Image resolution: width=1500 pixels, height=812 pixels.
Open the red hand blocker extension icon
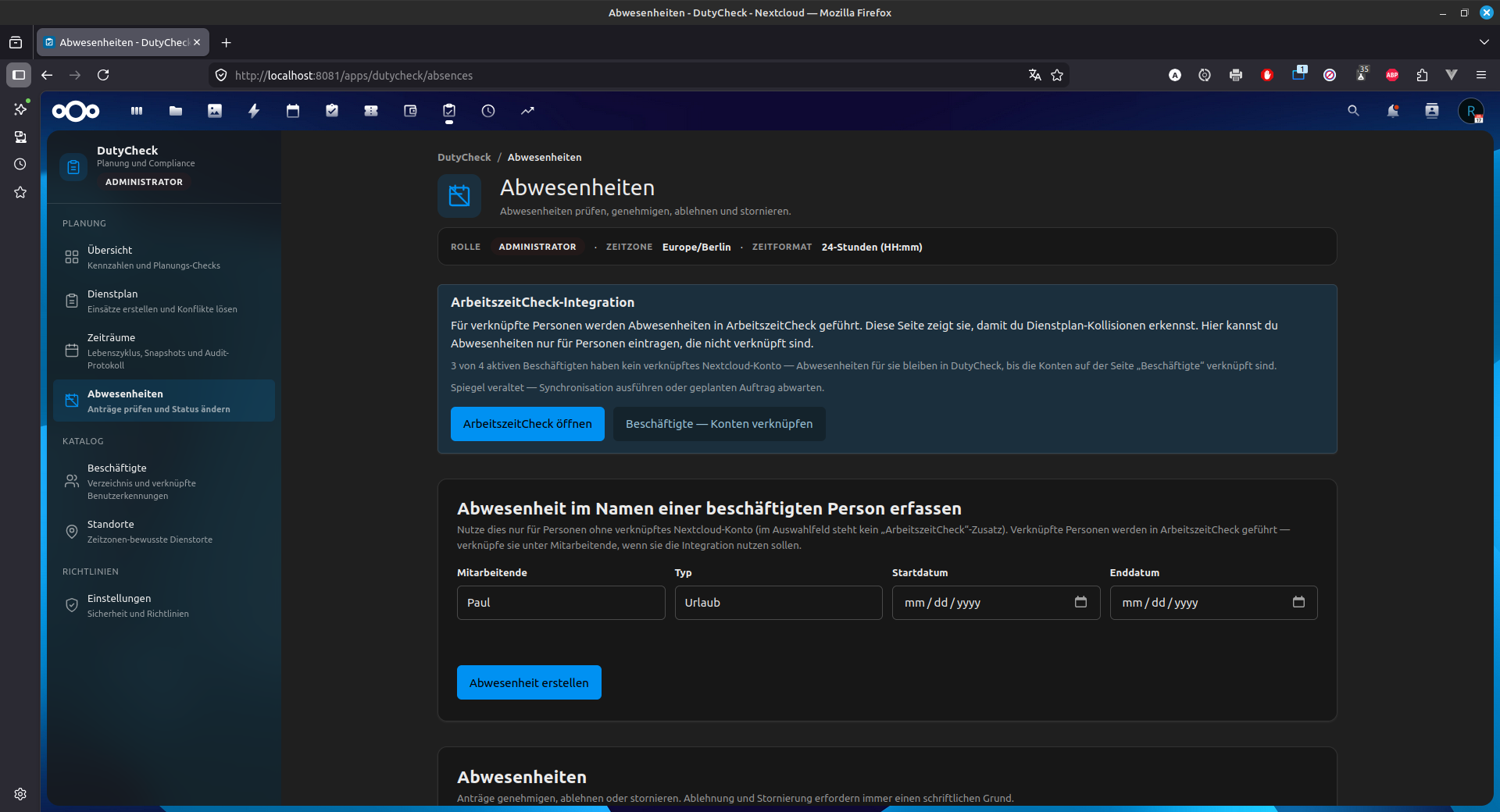[1267, 75]
